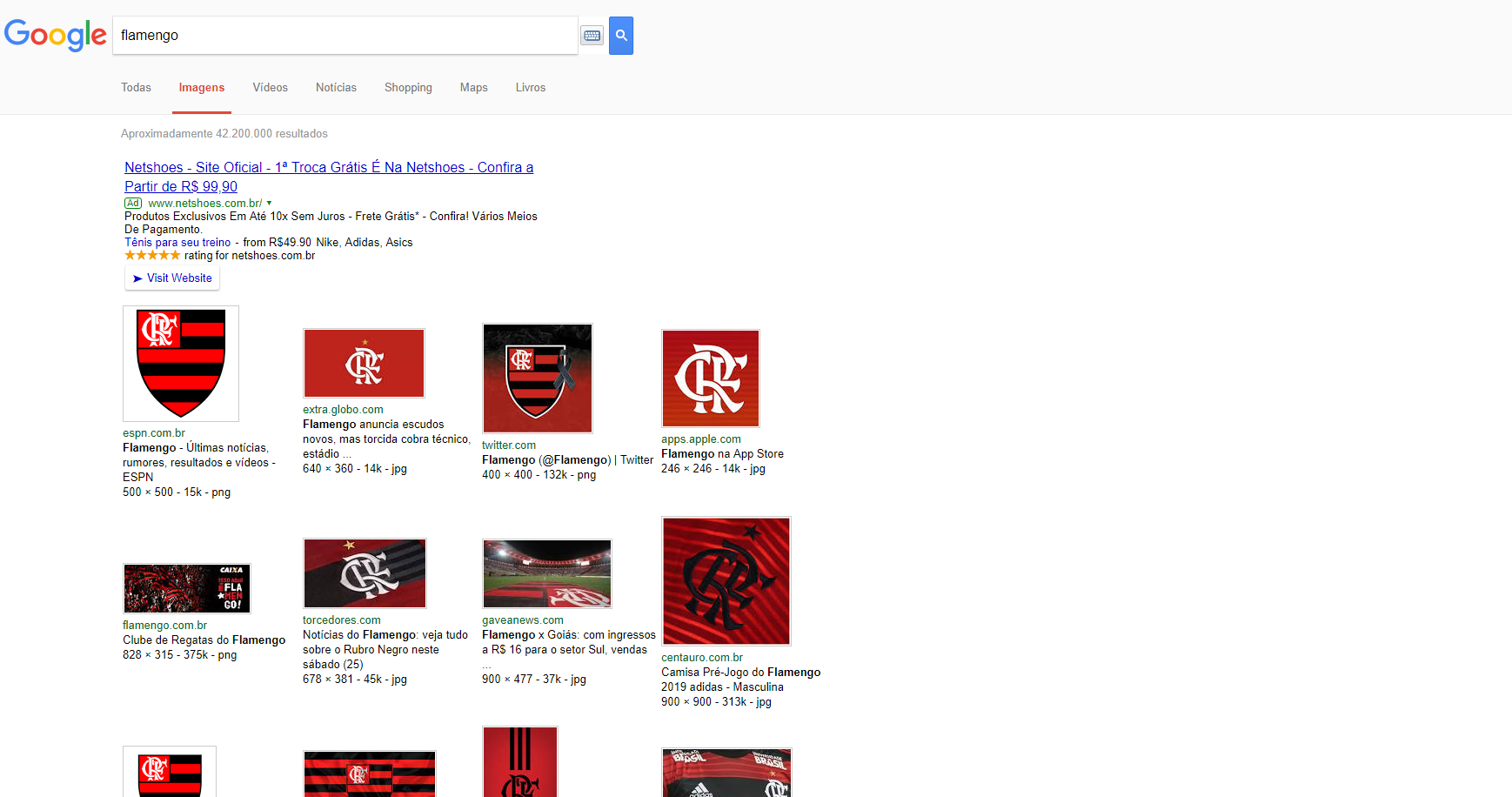Click the 'Flamengo x Goiás' result title
The height and width of the screenshot is (797, 1512).
(x=569, y=643)
